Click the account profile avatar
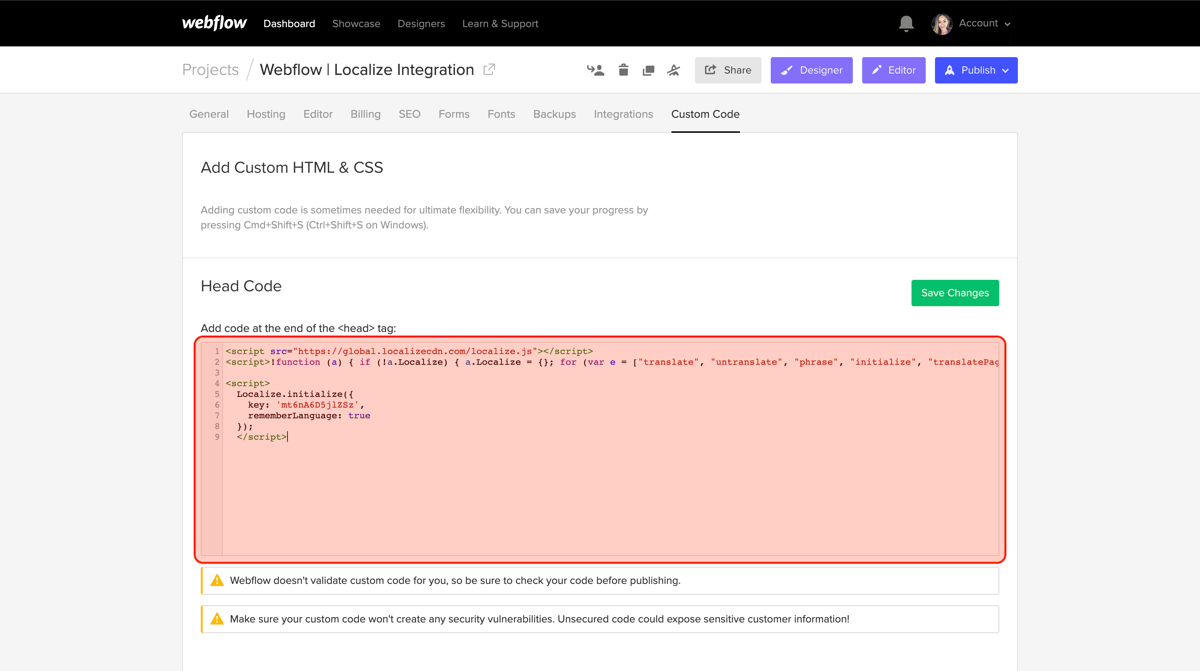 pyautogui.click(x=941, y=24)
